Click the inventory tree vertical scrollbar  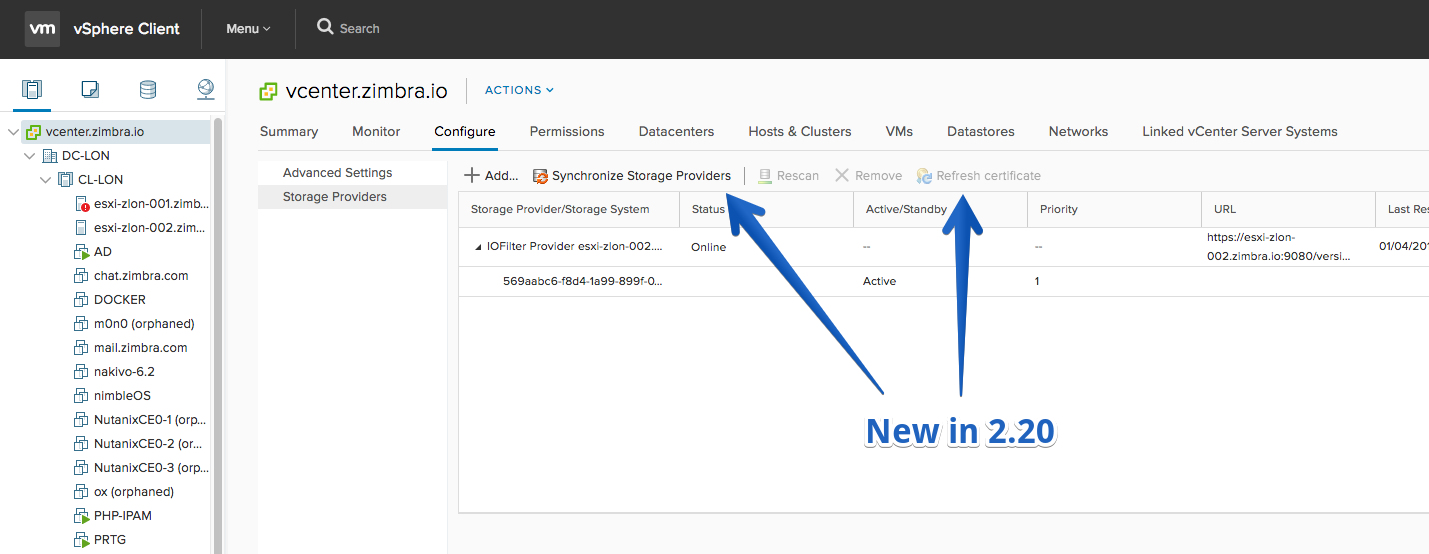click(218, 335)
